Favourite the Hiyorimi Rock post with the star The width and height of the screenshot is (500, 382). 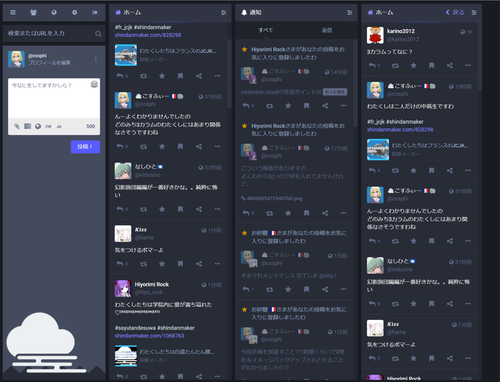[x=162, y=376]
